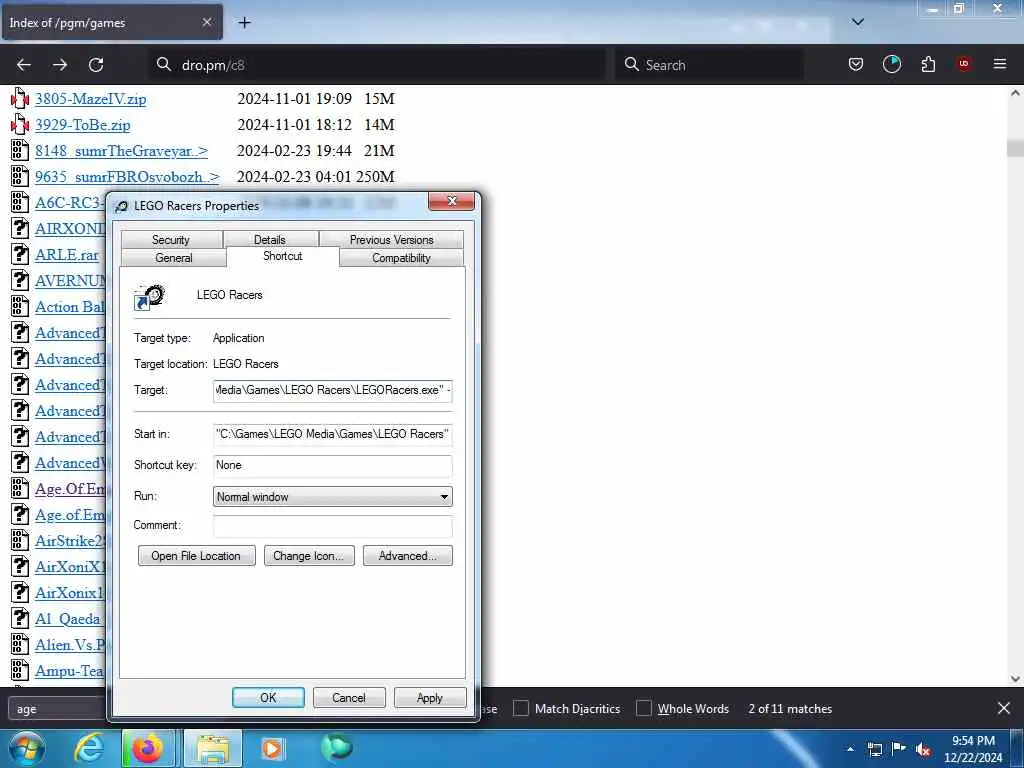Launch Internet Explorer from the taskbar

coord(89,748)
